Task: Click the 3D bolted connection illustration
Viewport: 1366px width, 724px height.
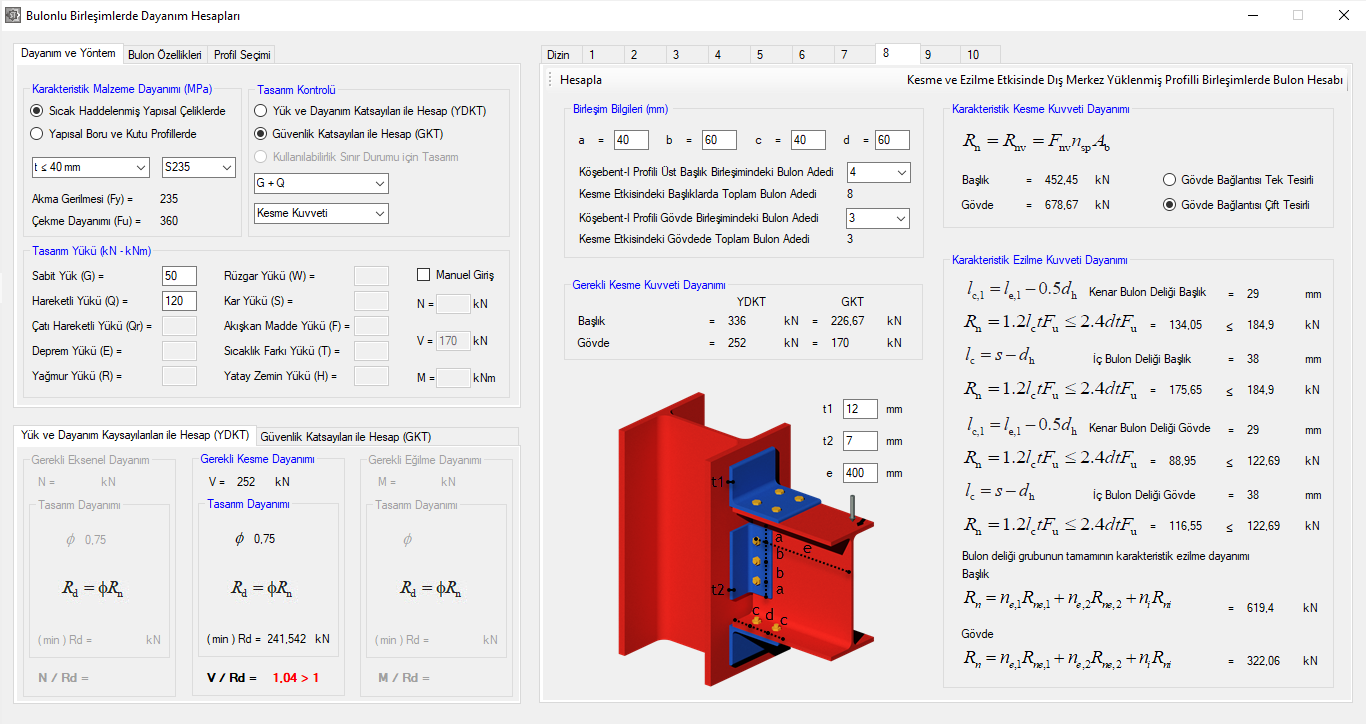Action: [745, 540]
